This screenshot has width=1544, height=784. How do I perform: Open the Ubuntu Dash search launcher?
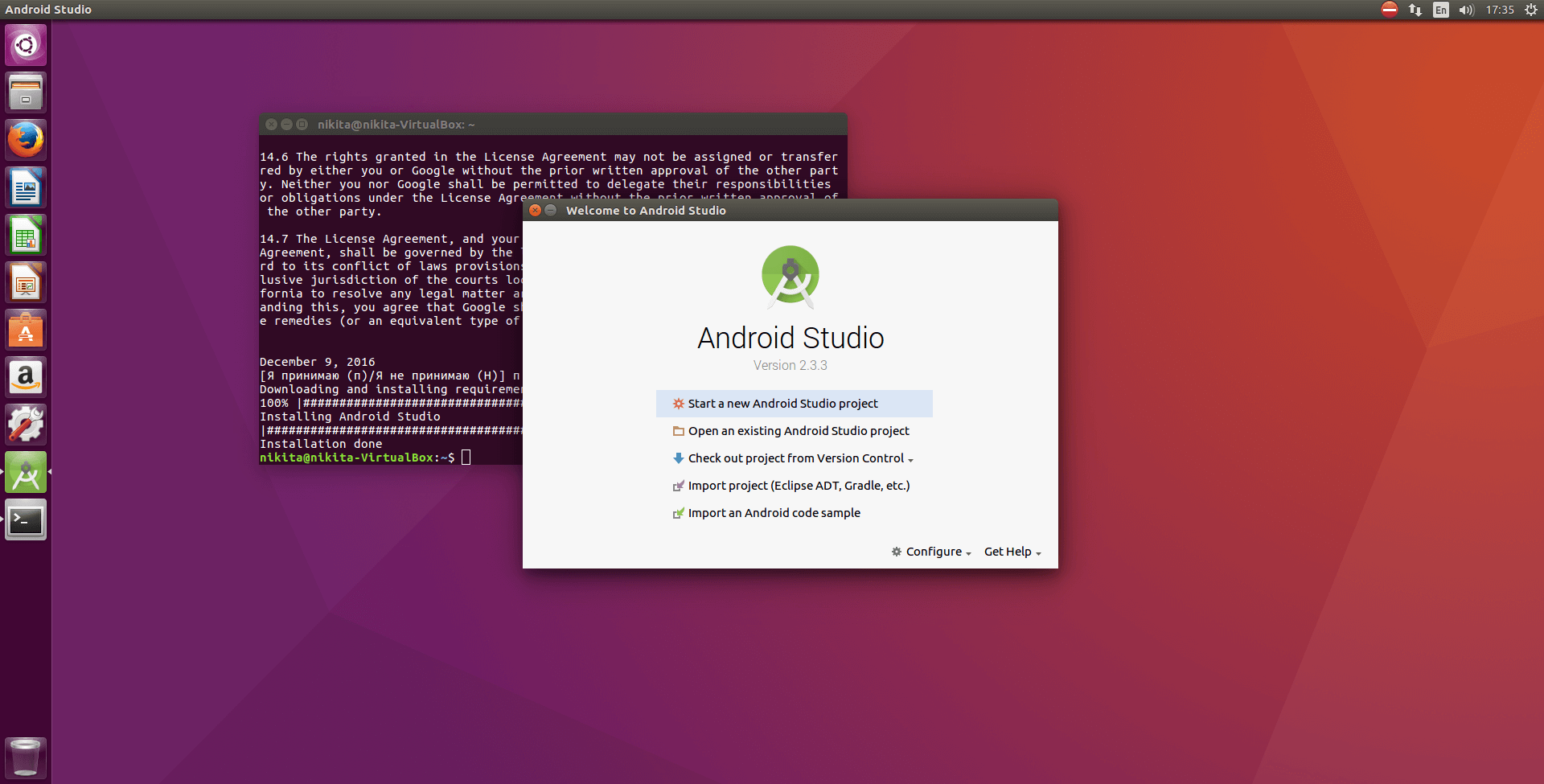[x=26, y=45]
